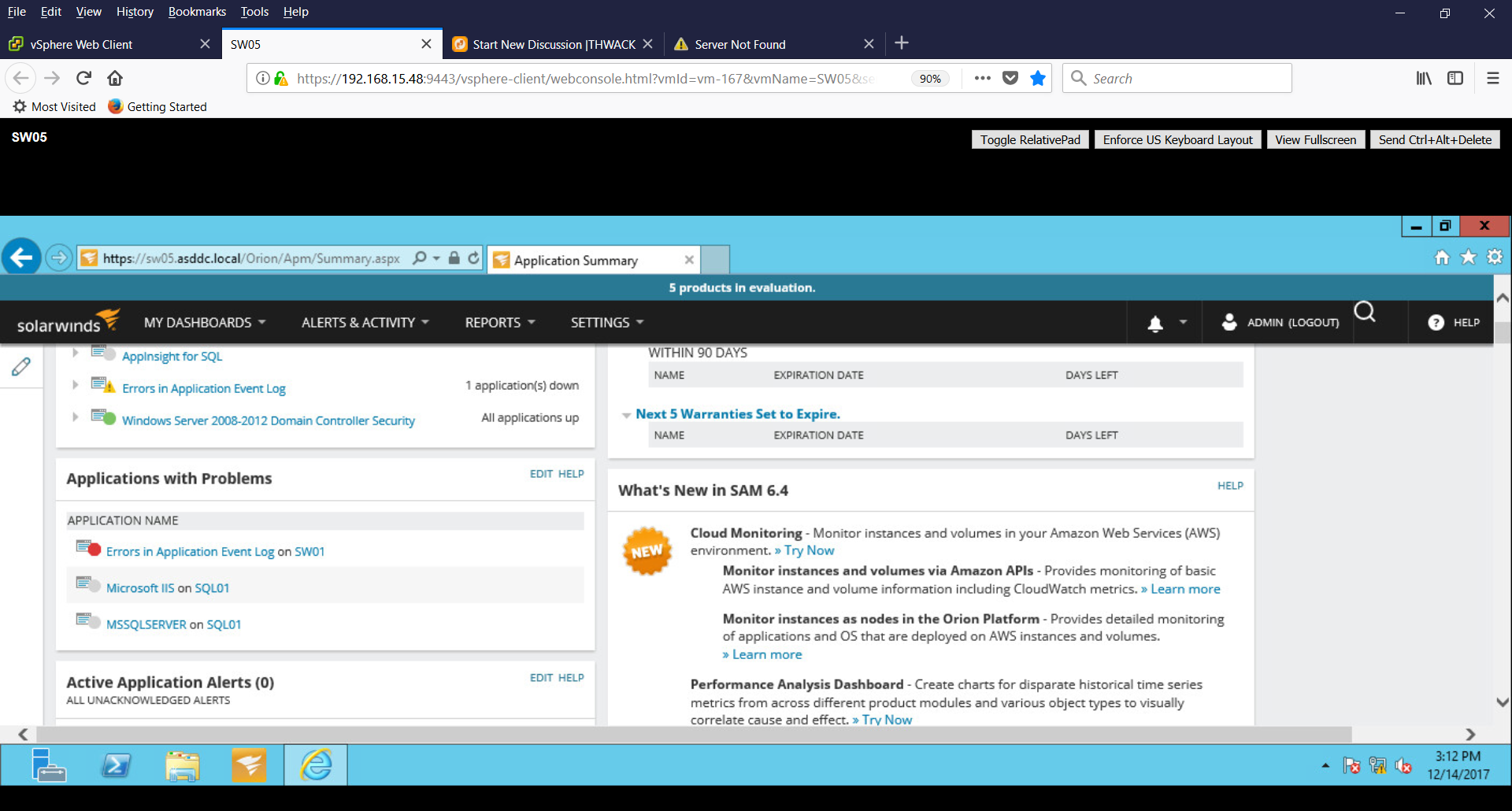Toggle Firefox sidebar view

[1455, 78]
